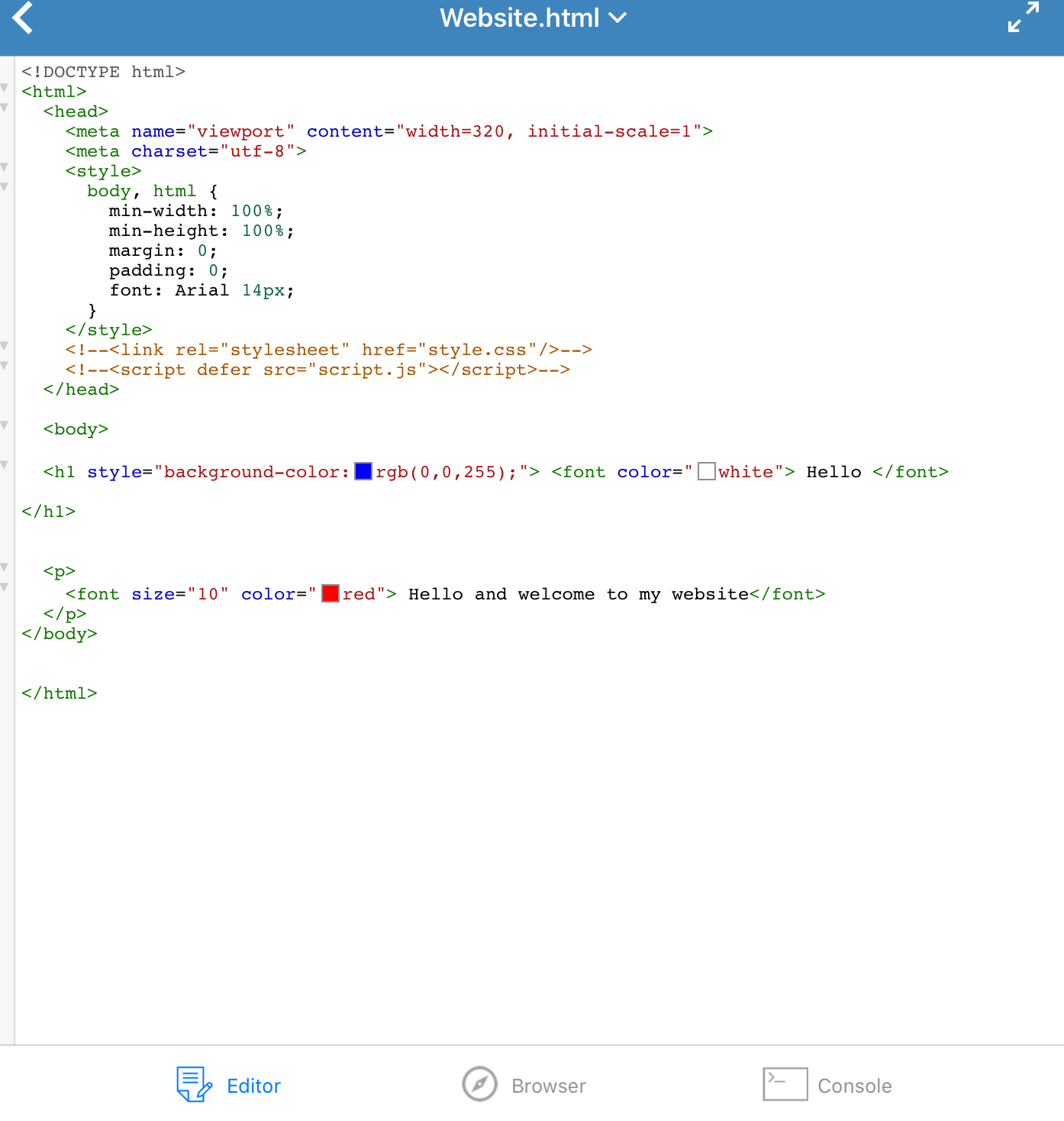Click "Hello and welcome to my website" text
1064x1121 pixels.
pyautogui.click(x=579, y=594)
